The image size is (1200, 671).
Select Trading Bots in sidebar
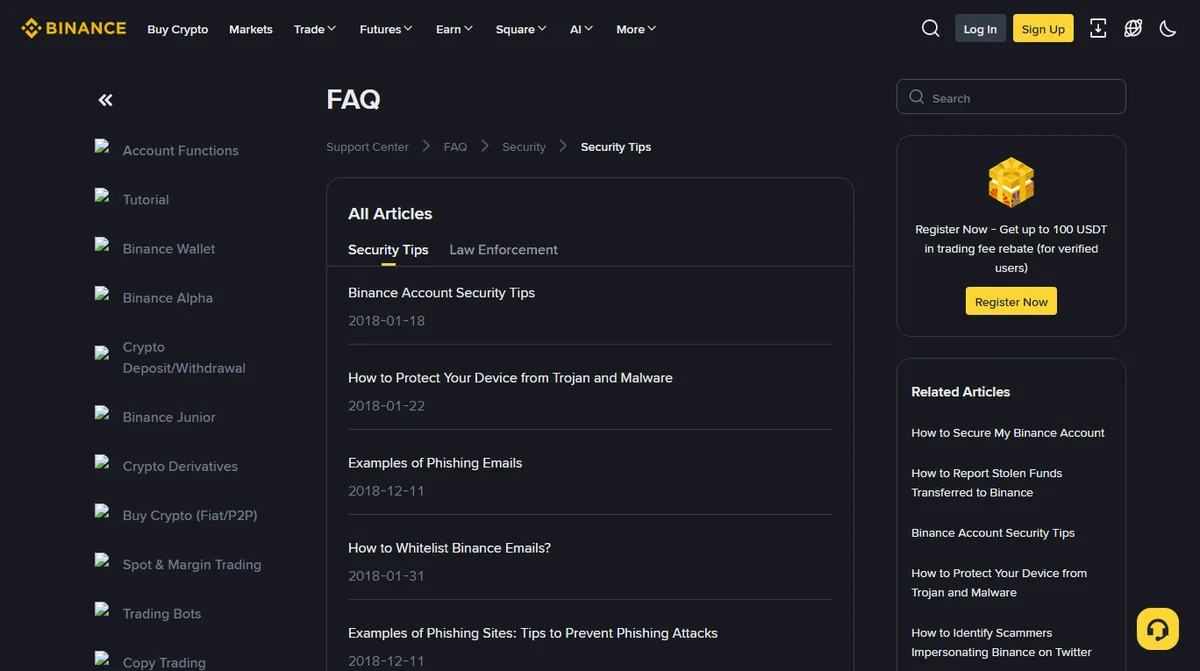point(162,613)
